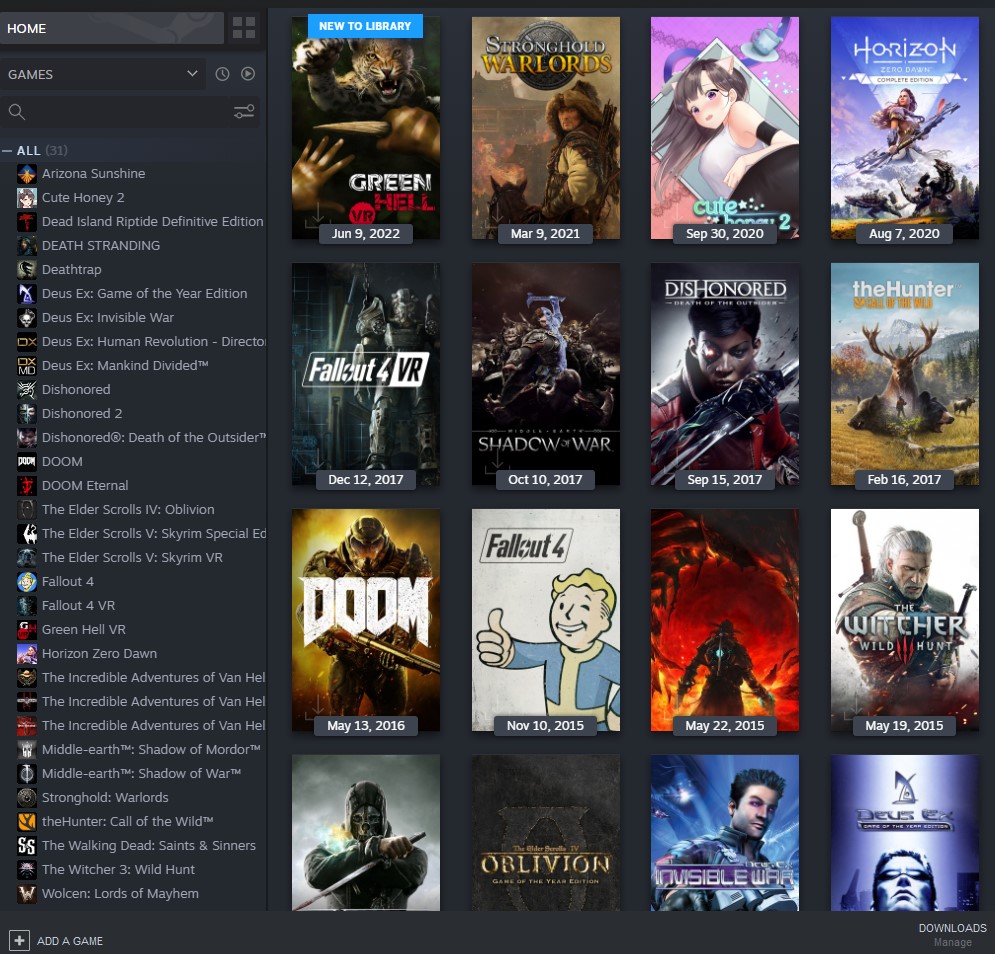
Task: Click the Horizon Zero Dawn list icon
Action: [x=27, y=654]
